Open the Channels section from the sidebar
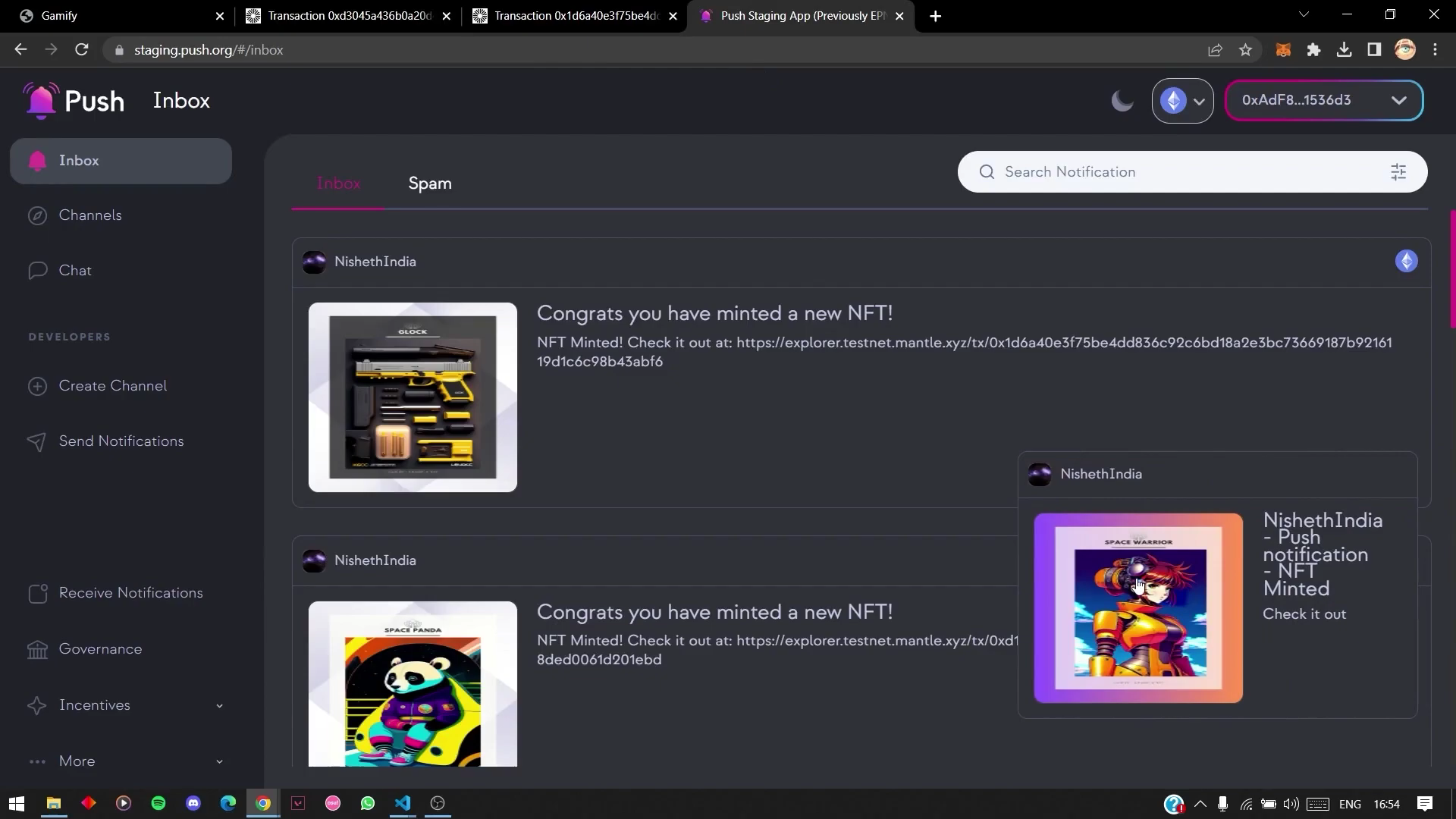Viewport: 1456px width, 819px height. (90, 215)
